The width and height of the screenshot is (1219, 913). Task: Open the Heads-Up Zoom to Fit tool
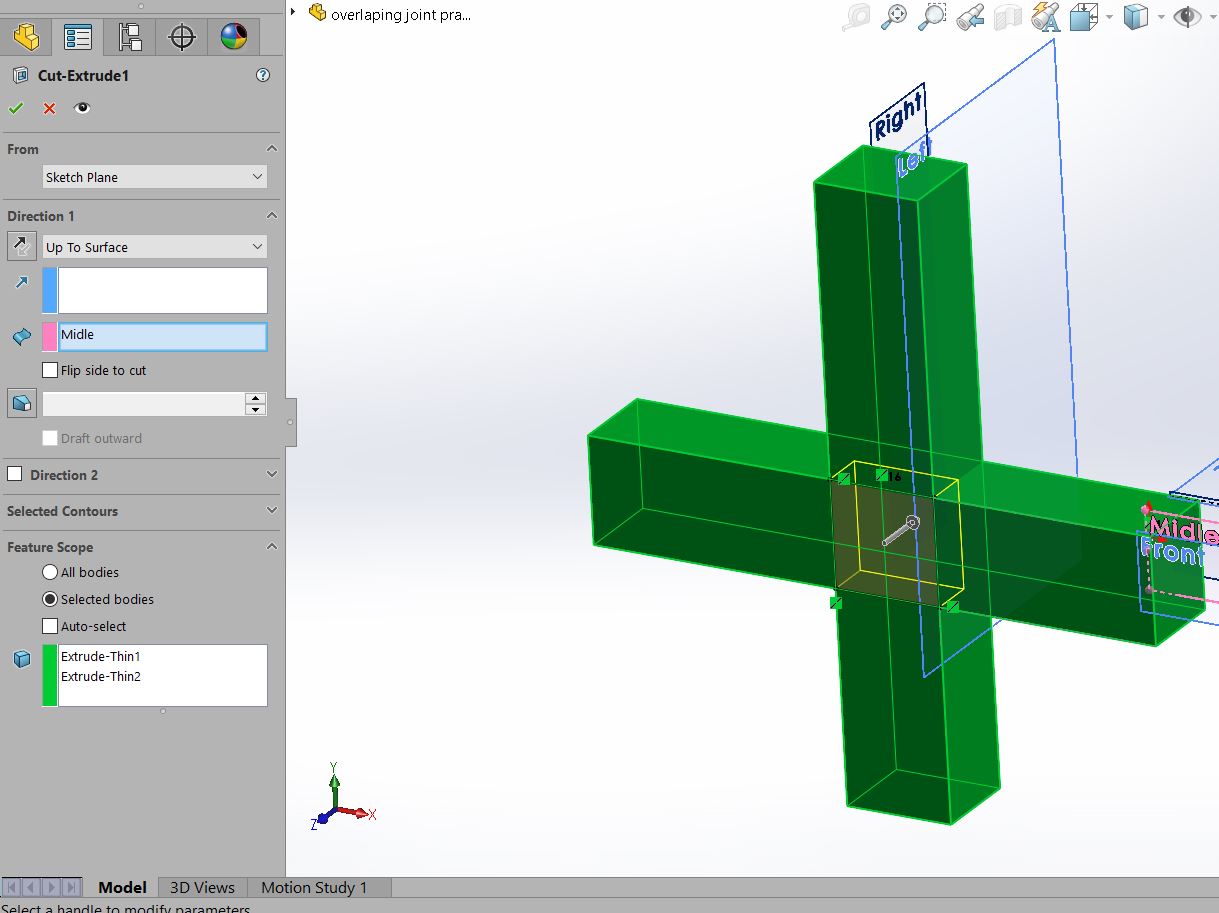[893, 15]
